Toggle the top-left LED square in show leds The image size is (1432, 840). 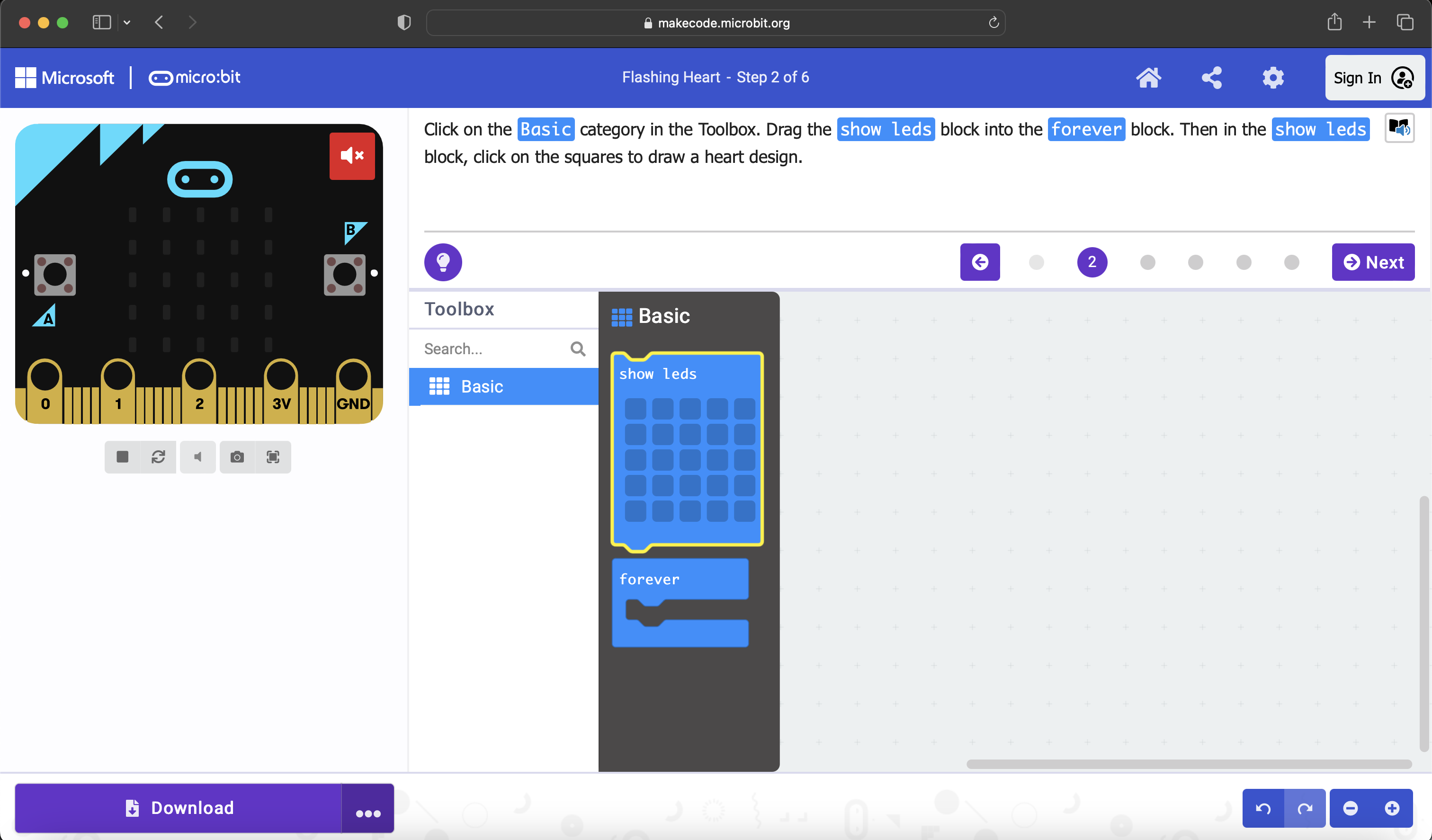[x=635, y=409]
